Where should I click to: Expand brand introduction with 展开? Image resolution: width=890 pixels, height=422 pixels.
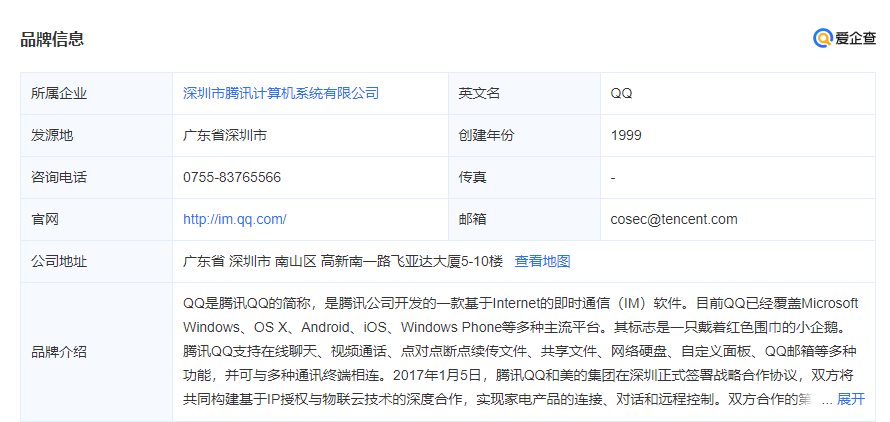pos(850,399)
